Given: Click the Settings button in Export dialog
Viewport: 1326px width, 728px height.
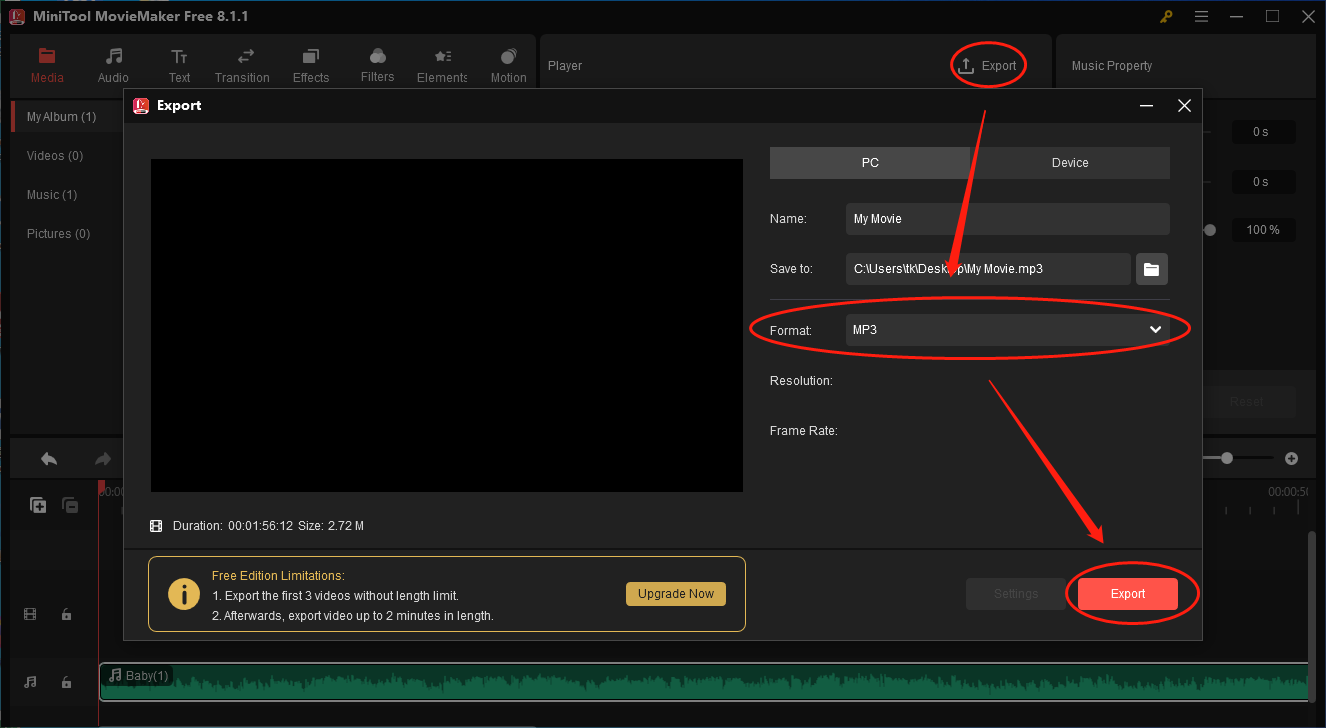Looking at the screenshot, I should click(x=1016, y=594).
